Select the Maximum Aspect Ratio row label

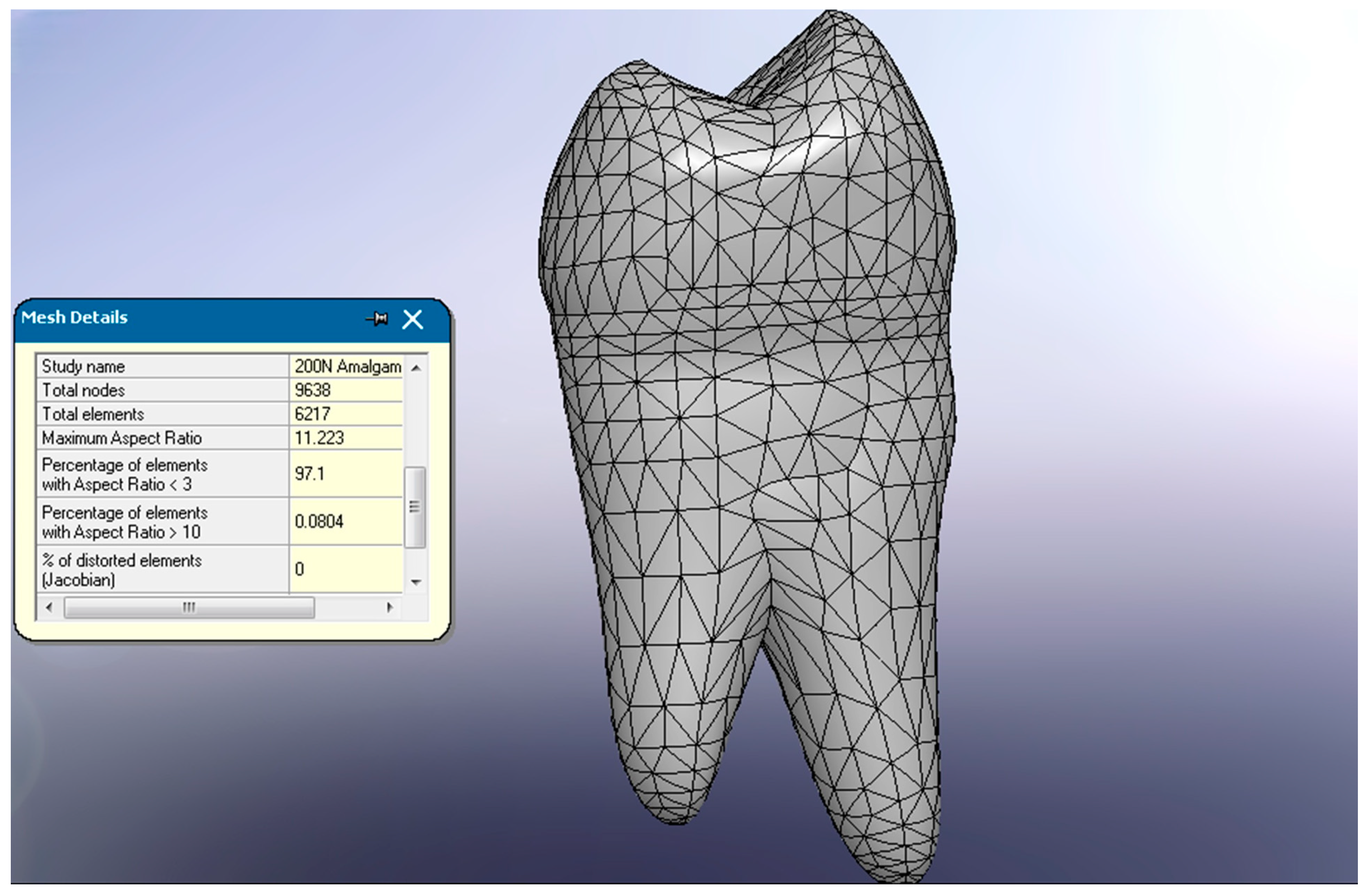coord(121,438)
